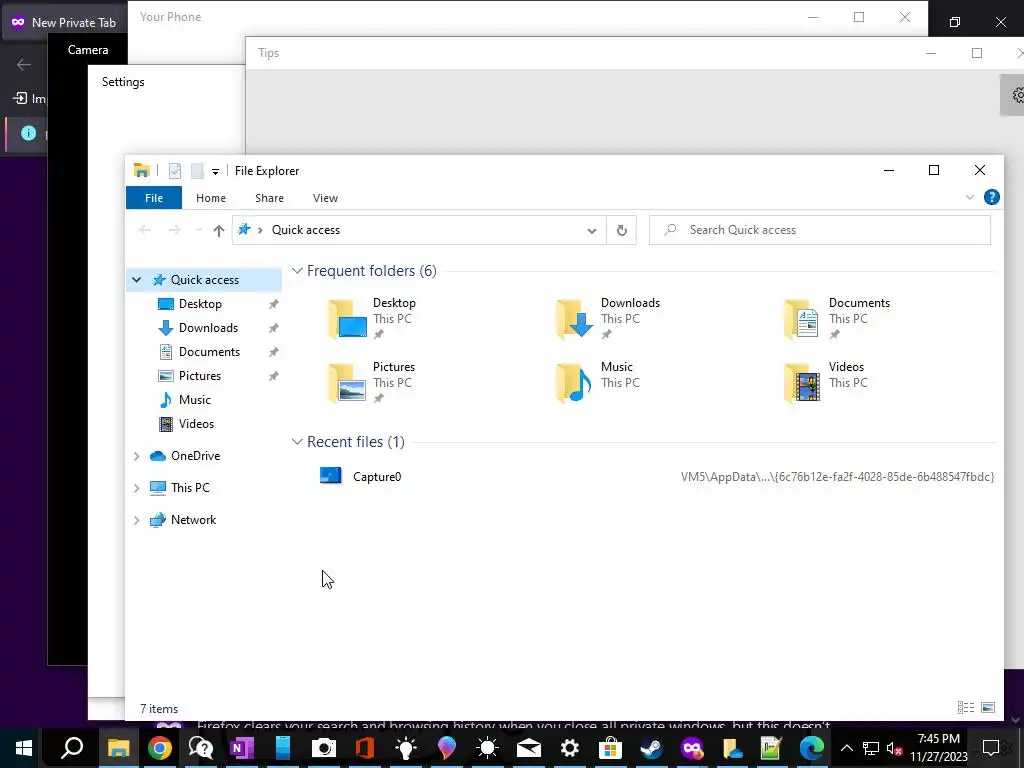Open the Share ribbon tab
Image resolution: width=1024 pixels, height=768 pixels.
coord(269,198)
